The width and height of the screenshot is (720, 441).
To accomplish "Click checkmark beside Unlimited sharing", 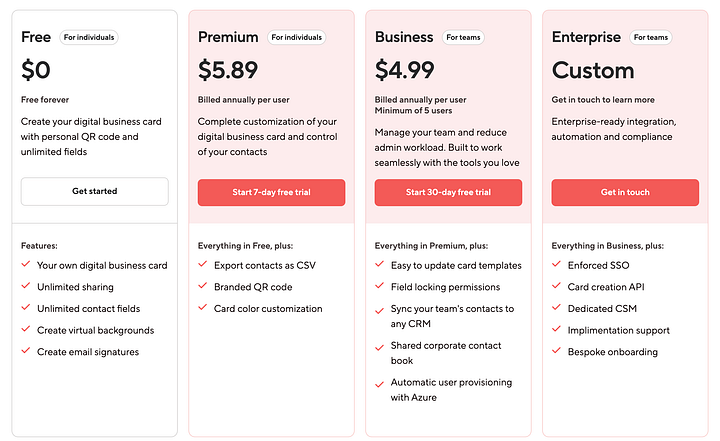I will 26,286.
